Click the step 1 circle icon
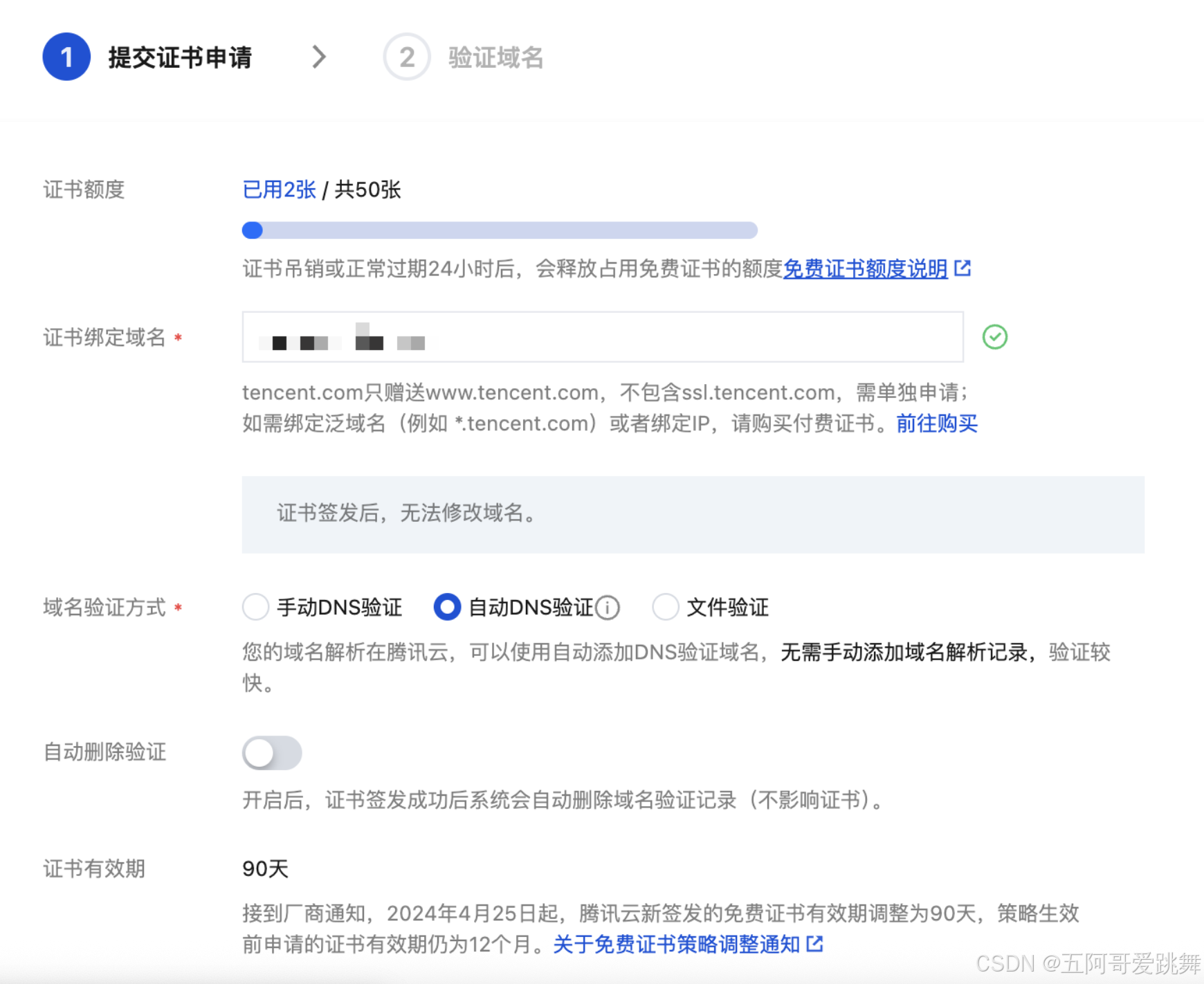 [66, 57]
